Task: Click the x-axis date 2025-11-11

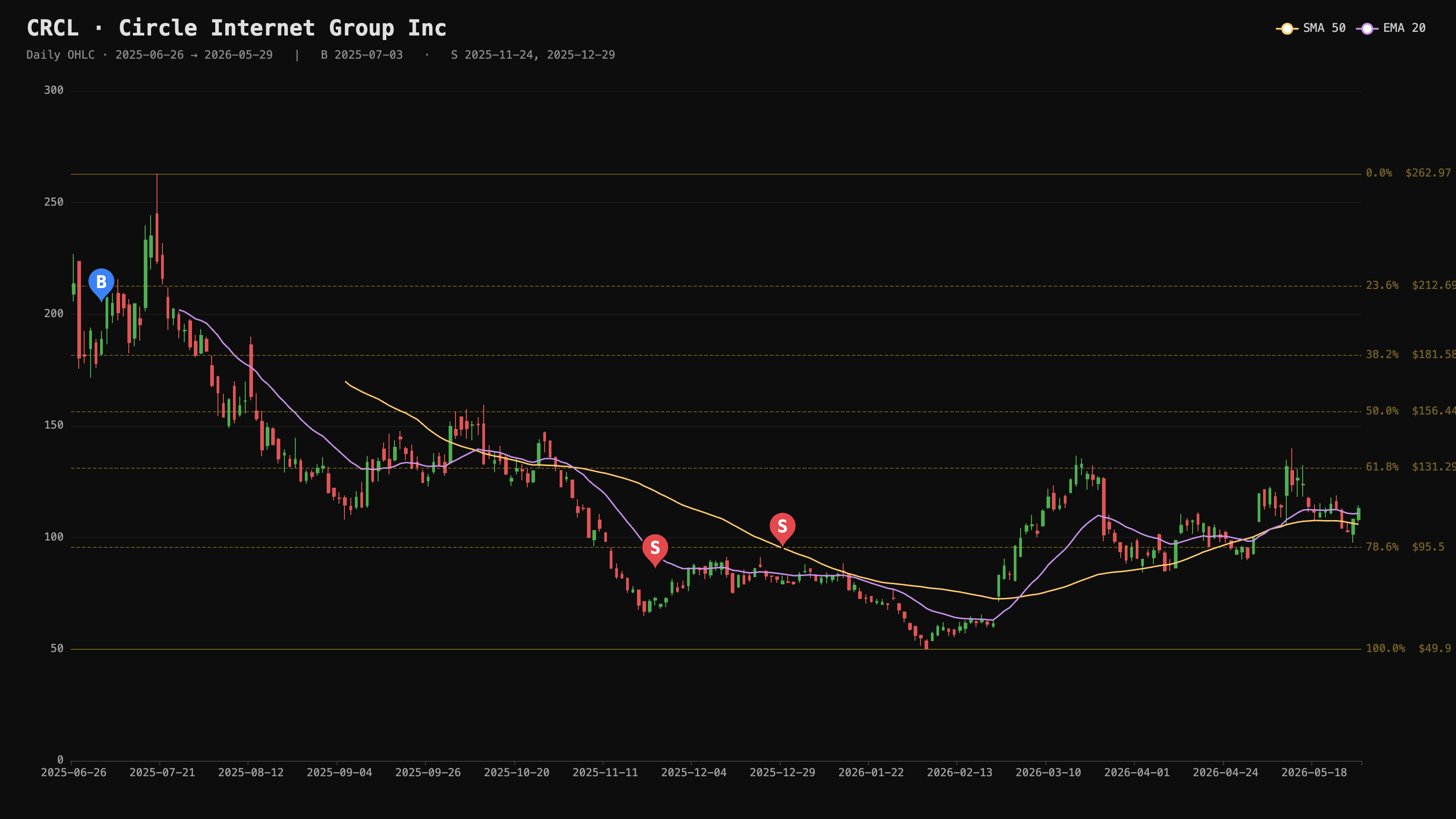Action: (x=605, y=773)
